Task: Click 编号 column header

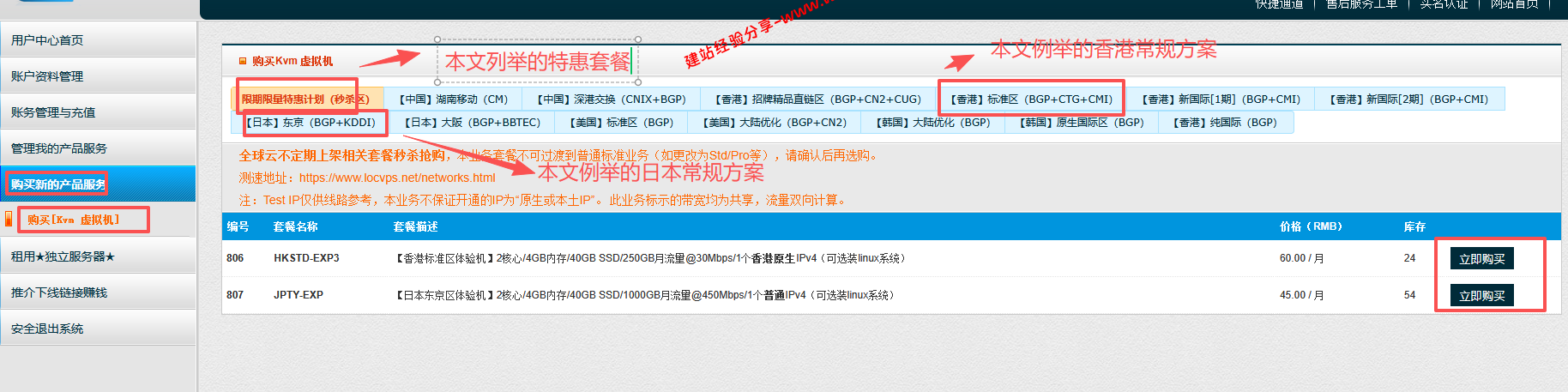Action: (x=238, y=226)
